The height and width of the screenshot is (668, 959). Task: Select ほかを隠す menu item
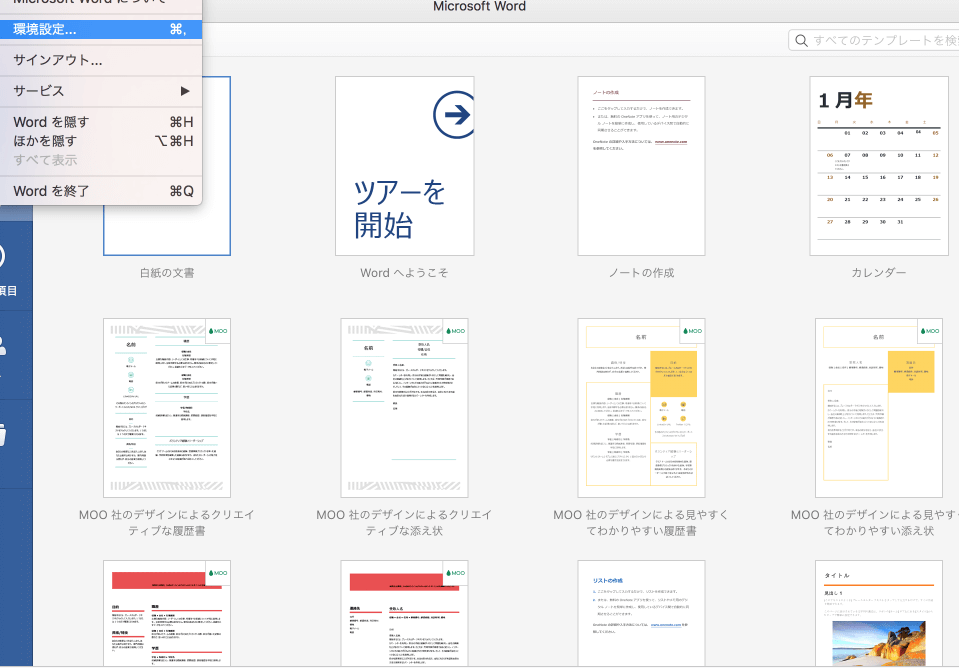click(101, 141)
